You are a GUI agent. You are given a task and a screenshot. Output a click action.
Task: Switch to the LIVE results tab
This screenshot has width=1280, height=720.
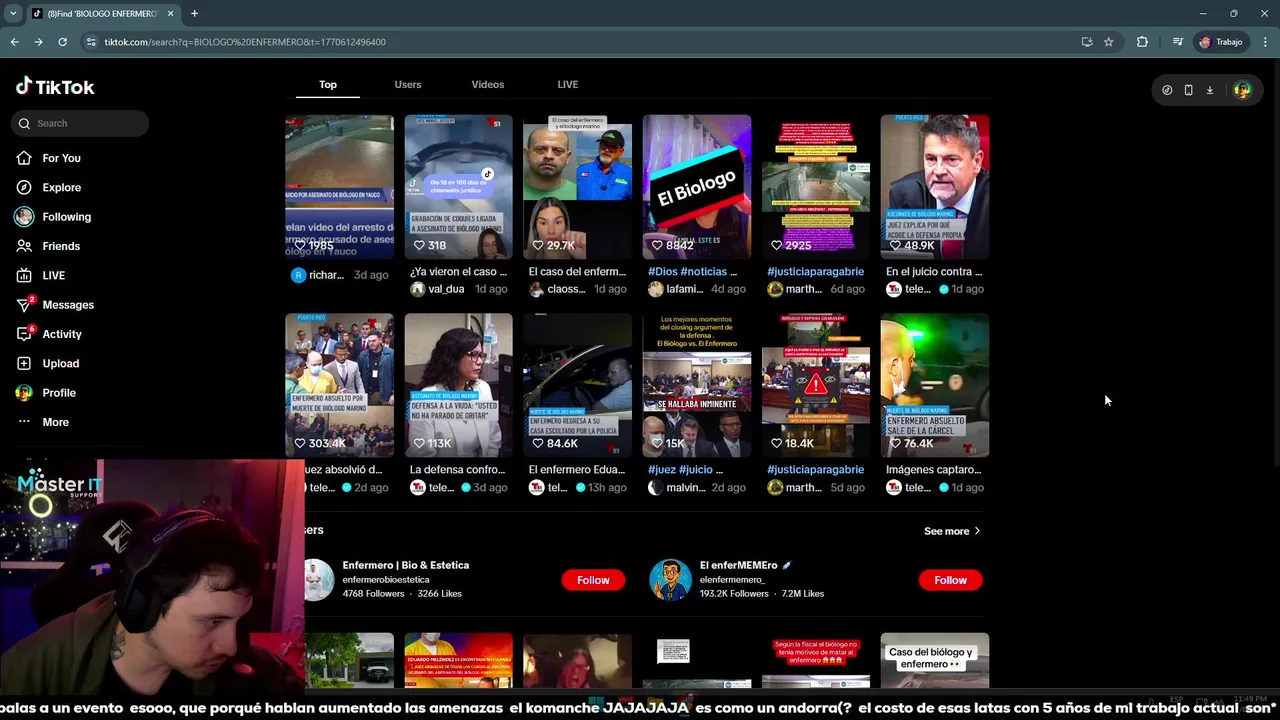point(568,84)
